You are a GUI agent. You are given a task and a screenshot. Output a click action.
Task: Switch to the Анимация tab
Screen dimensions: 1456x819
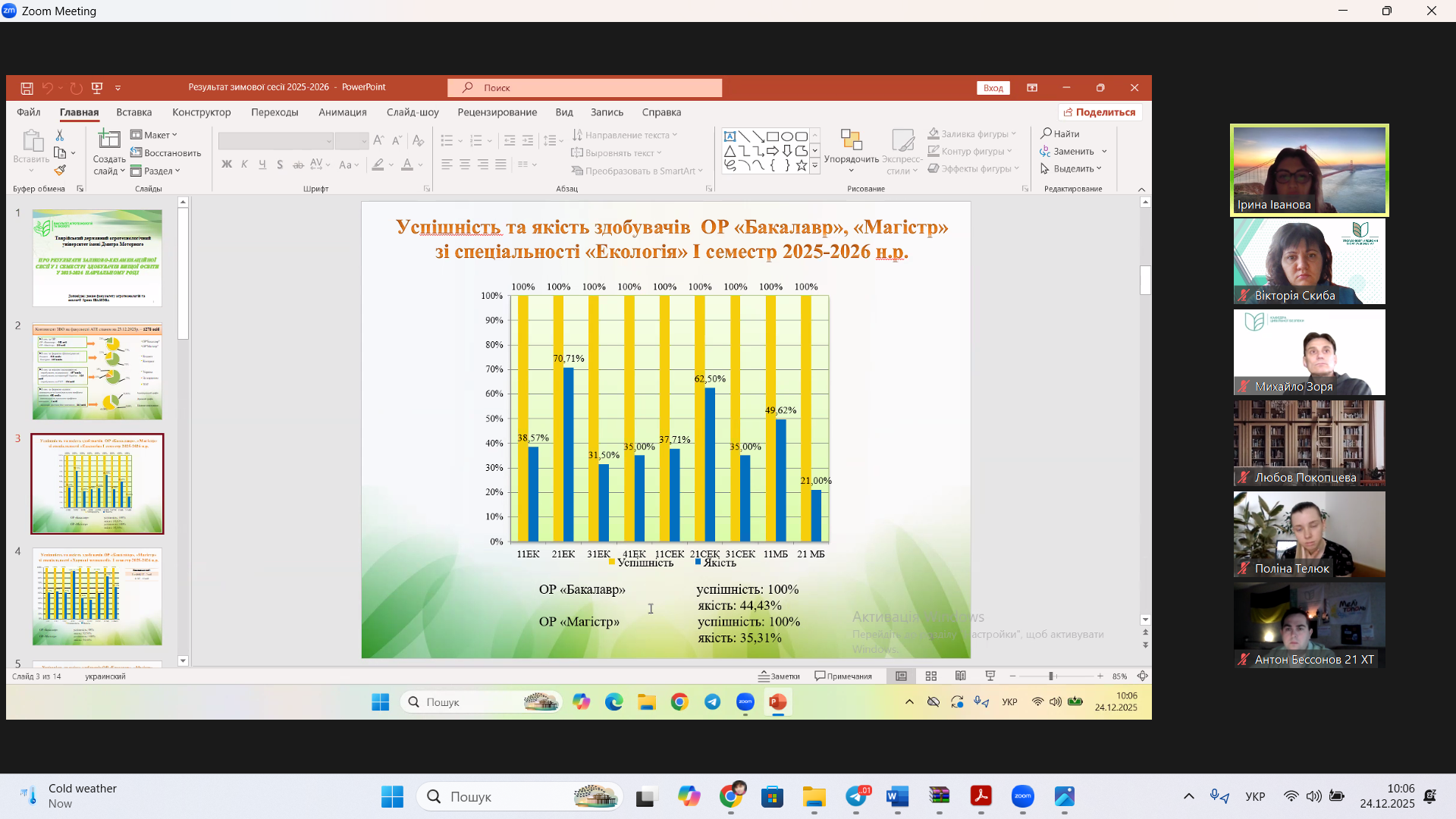[x=342, y=112]
